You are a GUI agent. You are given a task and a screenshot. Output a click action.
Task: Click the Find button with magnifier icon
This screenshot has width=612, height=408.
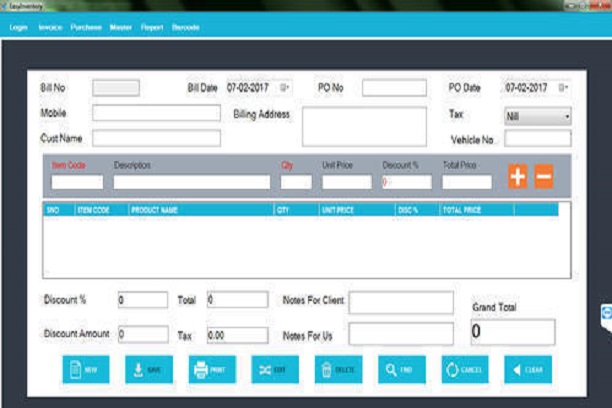click(x=402, y=369)
